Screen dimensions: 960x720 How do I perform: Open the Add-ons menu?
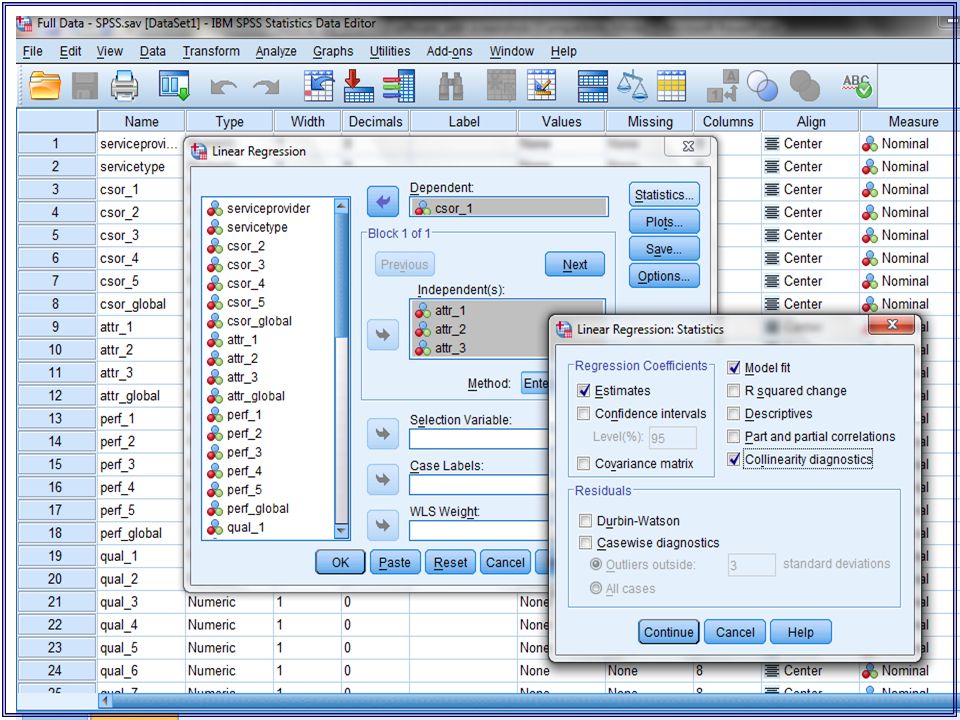(449, 51)
